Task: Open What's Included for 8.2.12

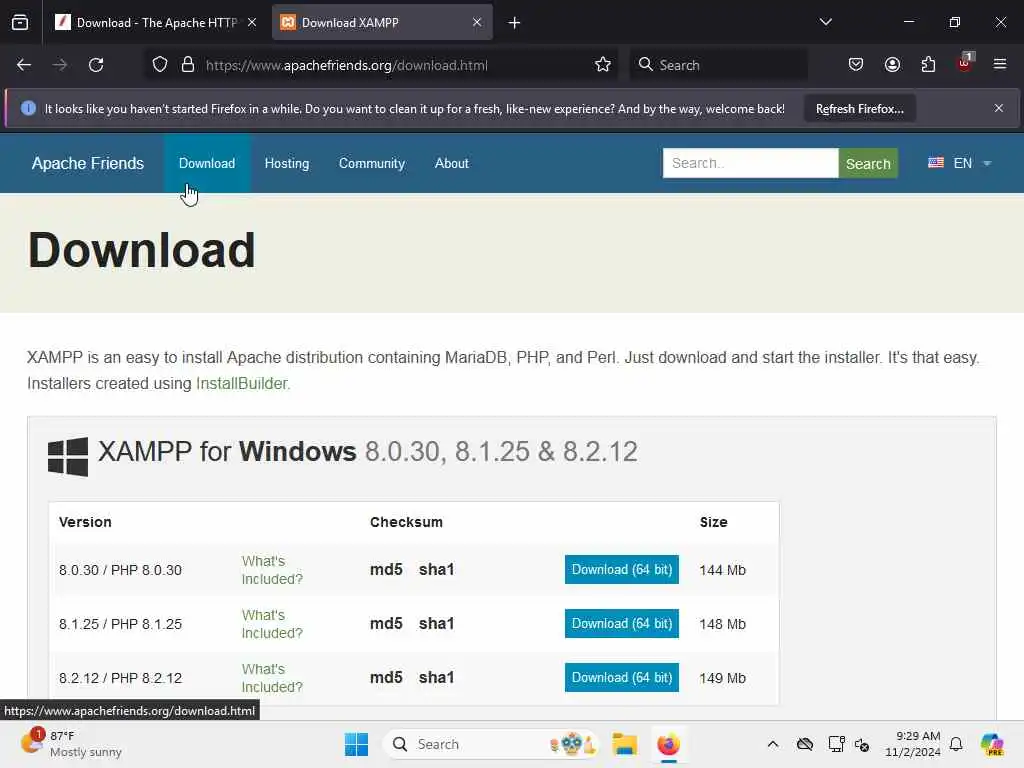Action: pos(272,679)
